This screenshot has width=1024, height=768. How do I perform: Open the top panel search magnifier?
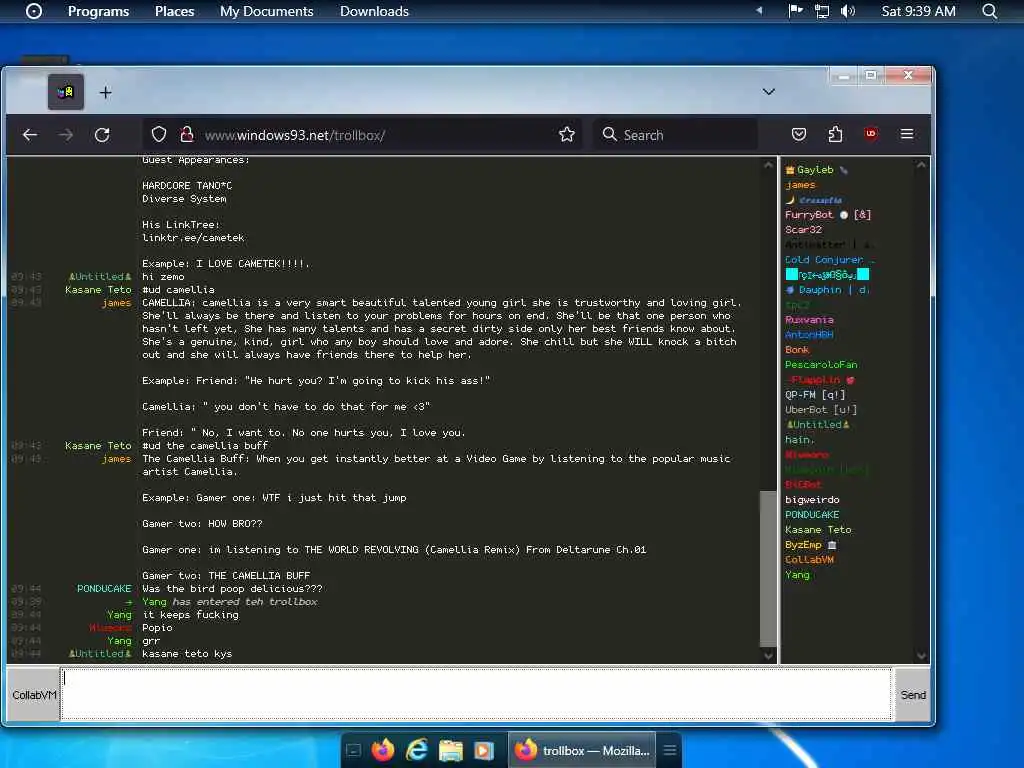pyautogui.click(x=990, y=11)
